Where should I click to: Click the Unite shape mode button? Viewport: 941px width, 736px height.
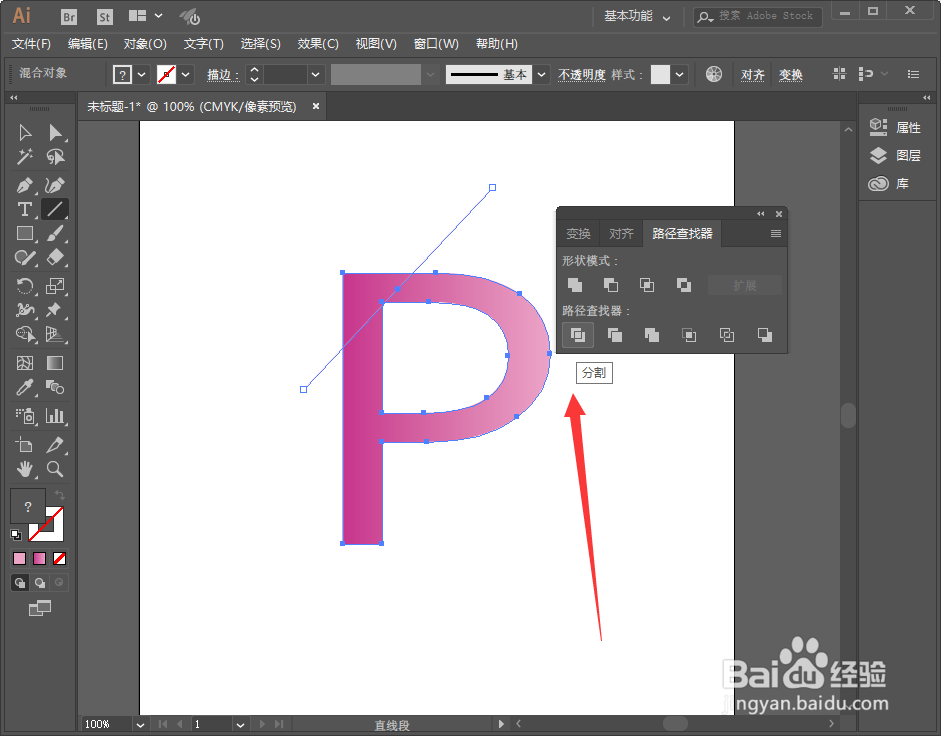point(575,285)
